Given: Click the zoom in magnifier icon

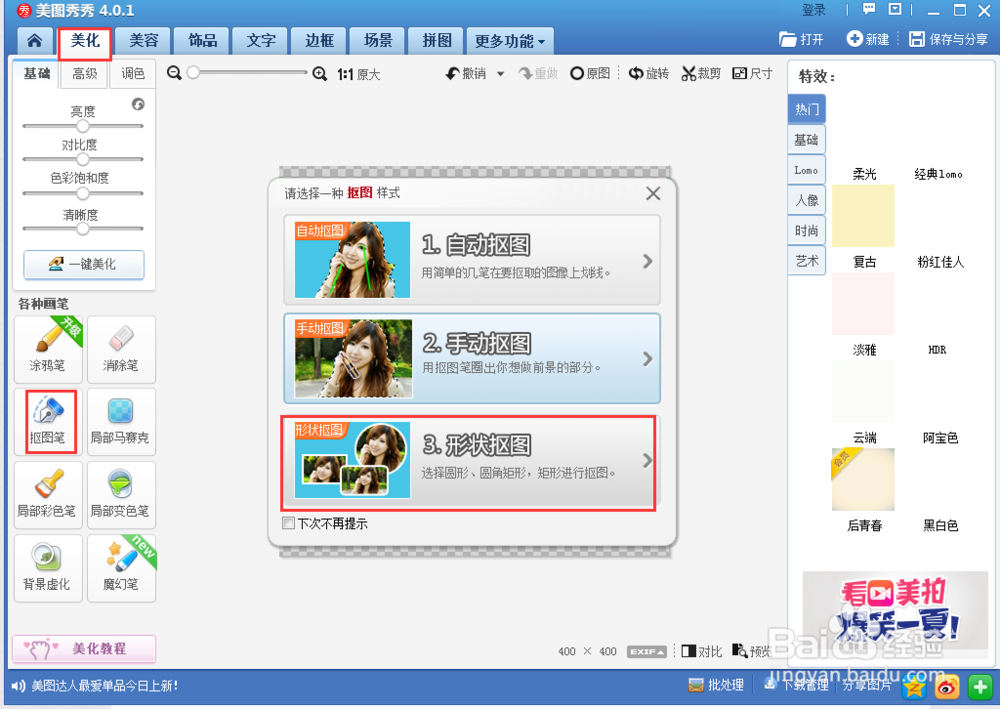Looking at the screenshot, I should click(x=320, y=73).
